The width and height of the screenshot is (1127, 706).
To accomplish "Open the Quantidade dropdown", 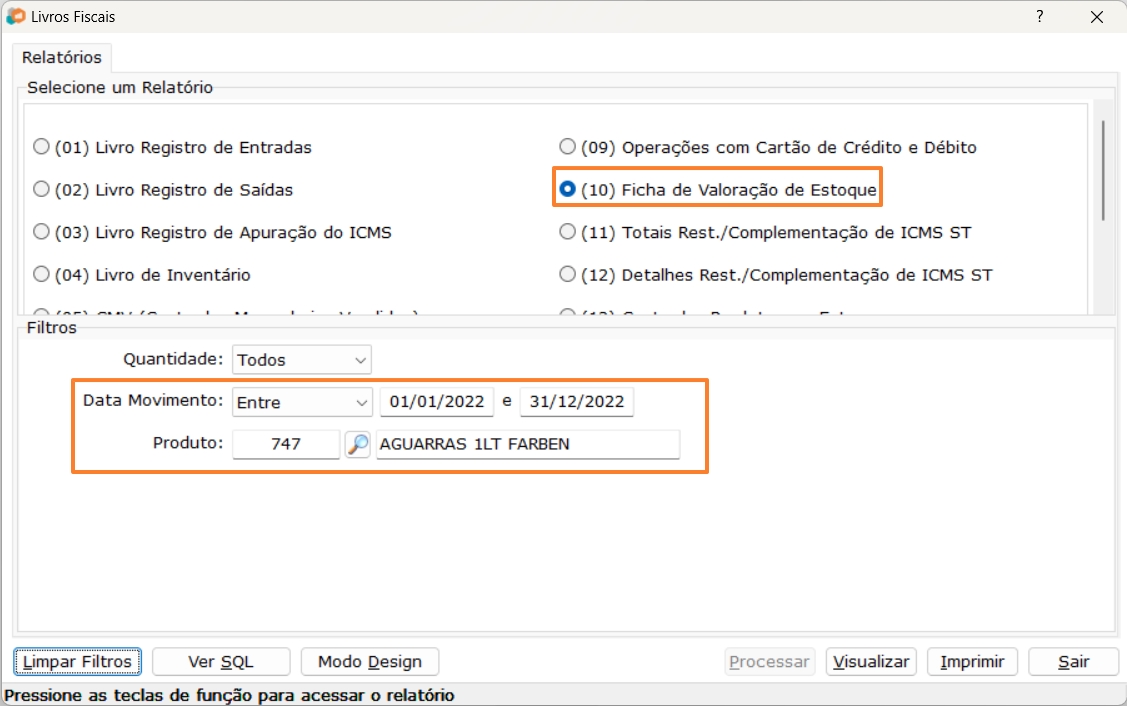I will (301, 360).
